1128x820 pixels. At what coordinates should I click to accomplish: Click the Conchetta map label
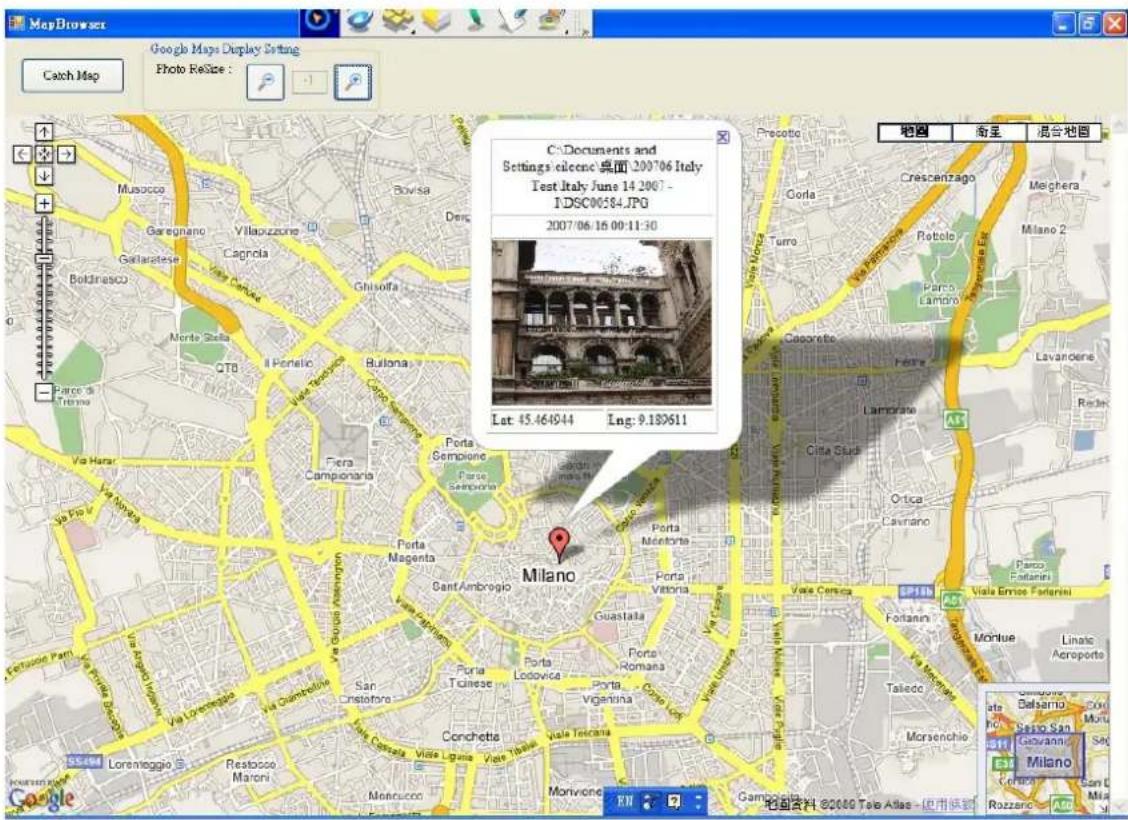point(470,737)
